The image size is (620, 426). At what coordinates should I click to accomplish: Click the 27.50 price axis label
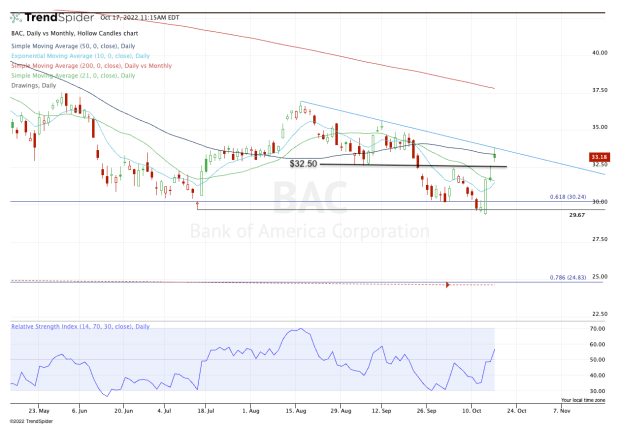(x=599, y=239)
